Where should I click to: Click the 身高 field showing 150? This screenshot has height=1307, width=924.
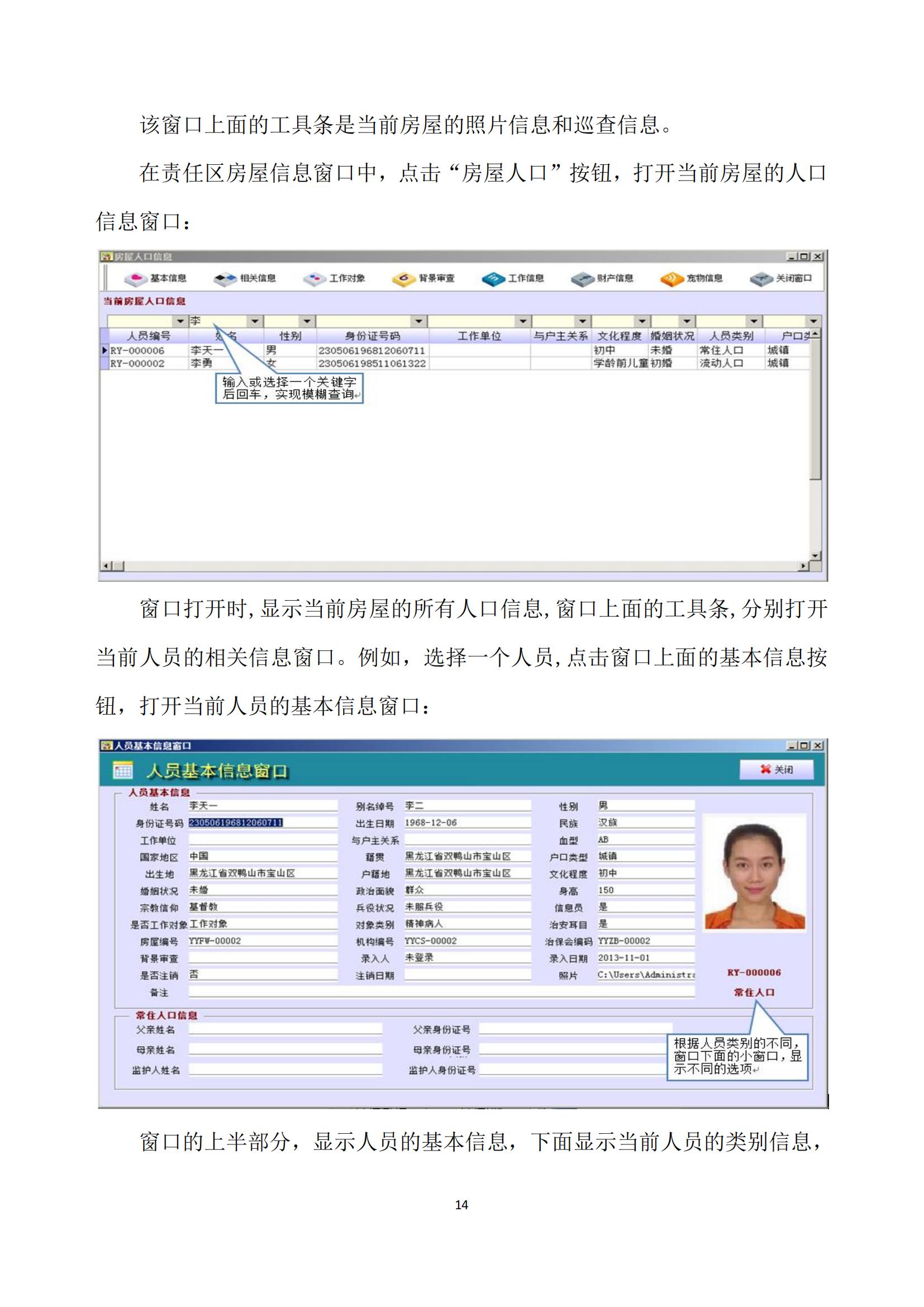click(646, 890)
